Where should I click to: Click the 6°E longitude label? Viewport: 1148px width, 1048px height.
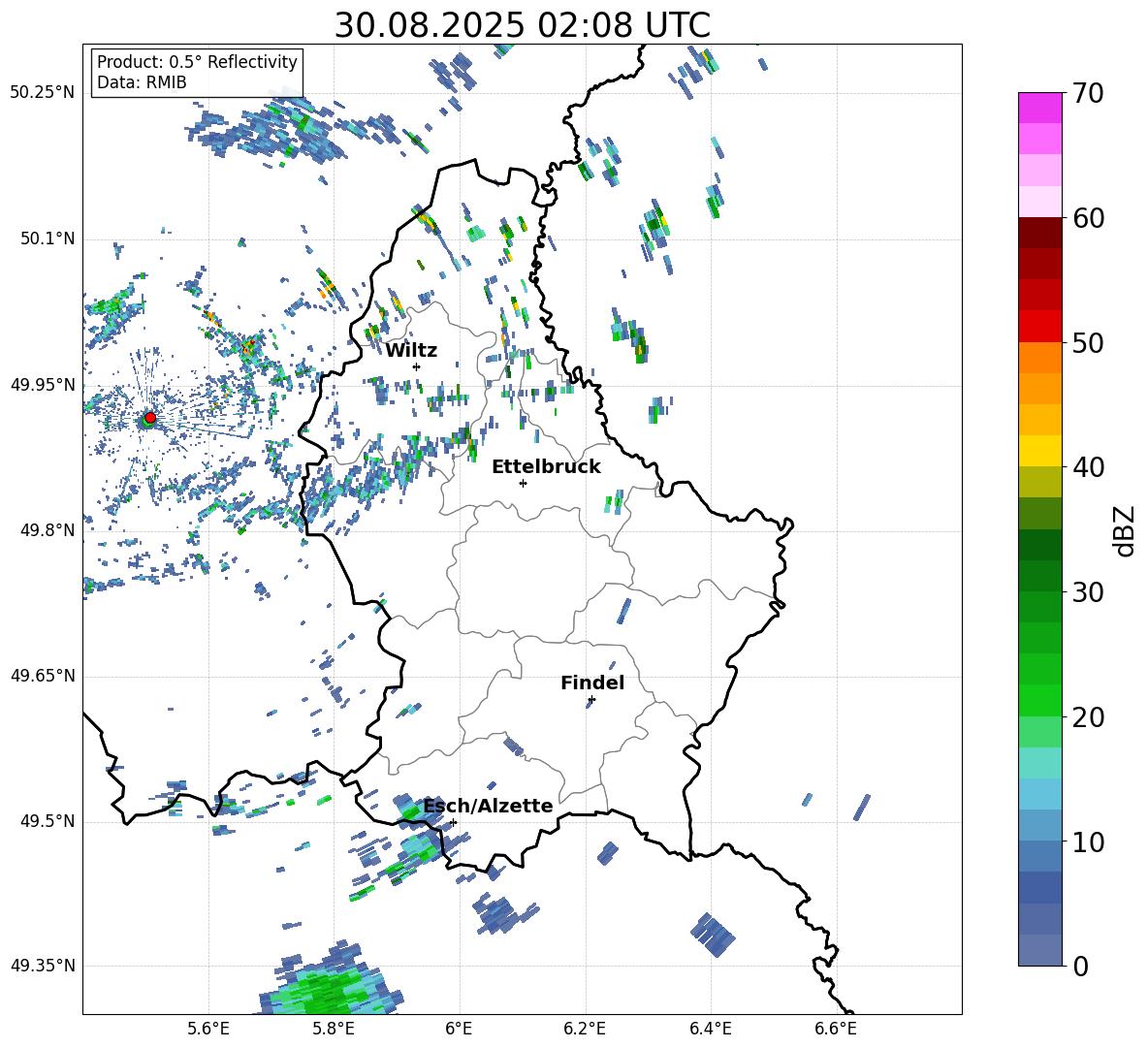point(459,1029)
